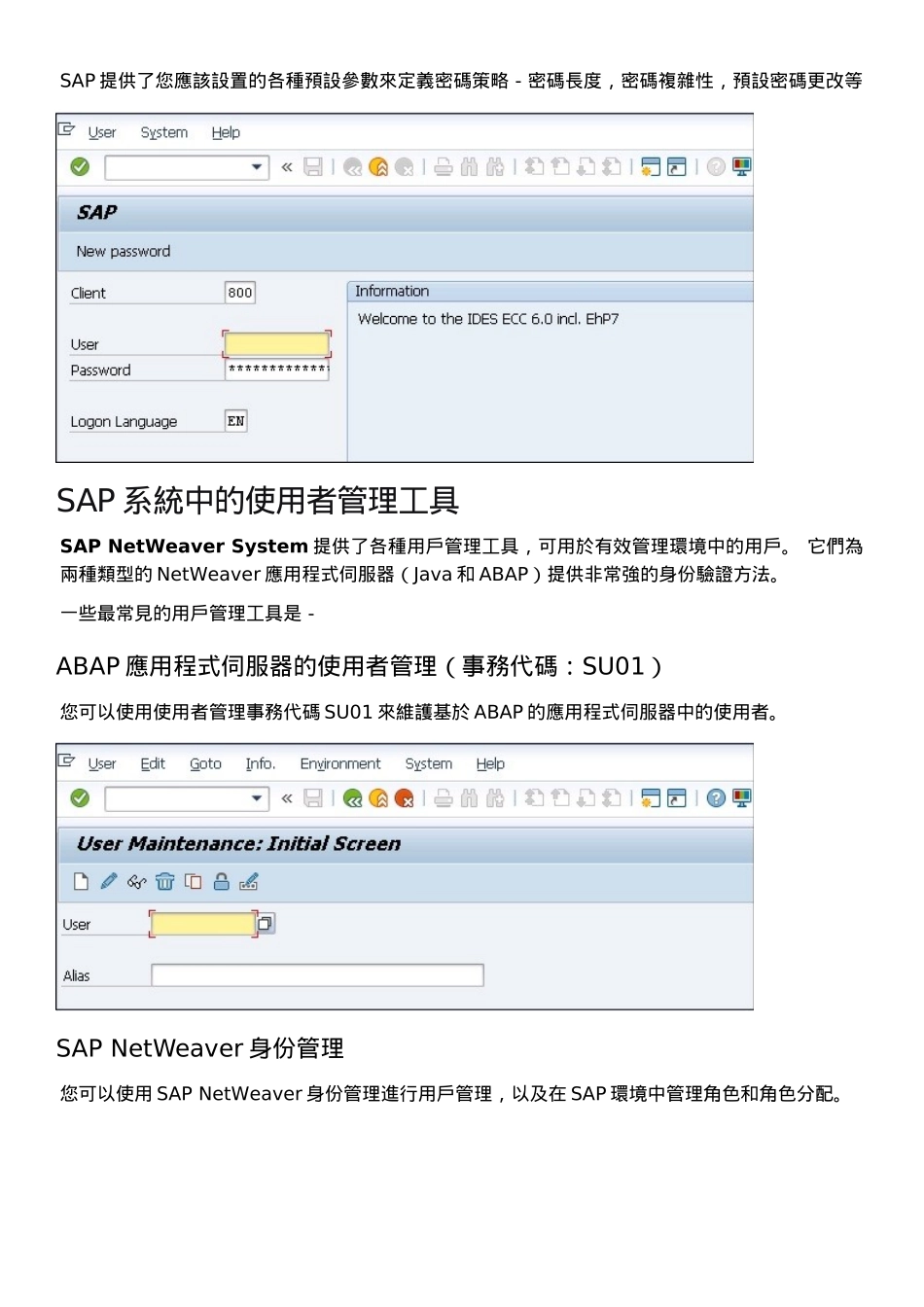Click the masked Password field
Image resolution: width=924 pixels, height=1307 pixels.
277,370
